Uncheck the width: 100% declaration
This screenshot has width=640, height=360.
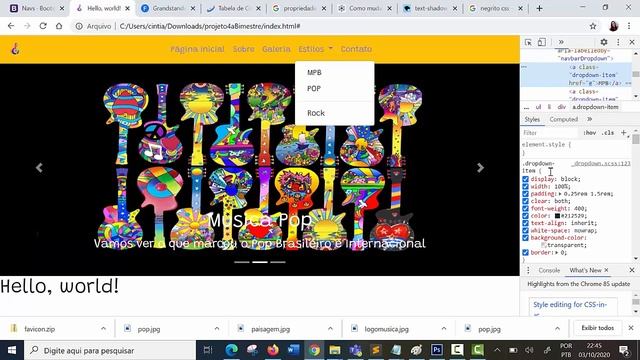point(525,187)
